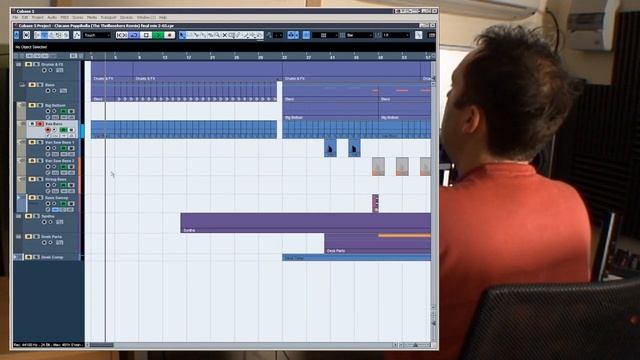640x360 pixels.
Task: Click the Show Inspector toolbar icon
Action: tap(37, 35)
